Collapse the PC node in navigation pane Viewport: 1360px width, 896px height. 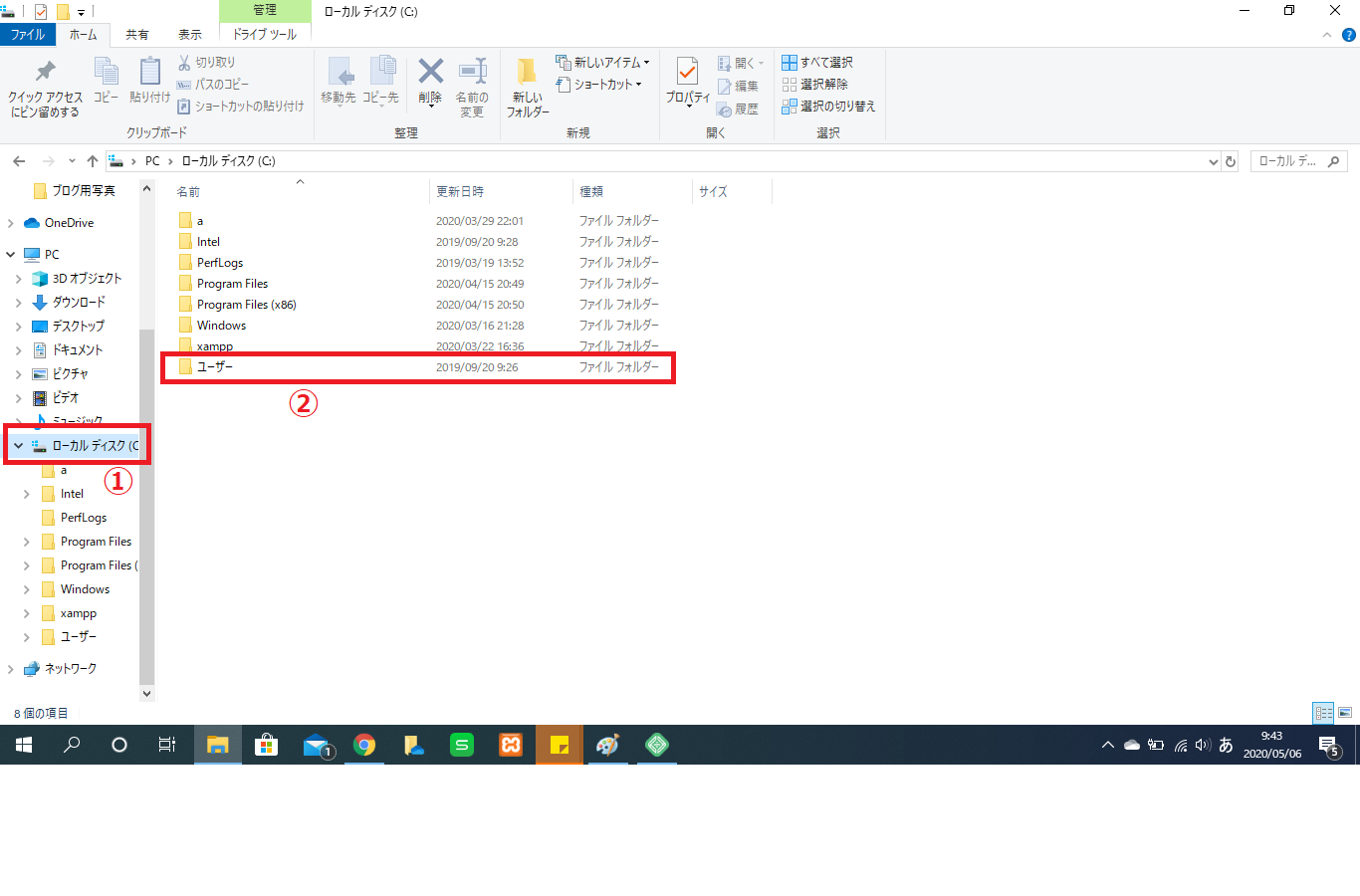coord(11,255)
